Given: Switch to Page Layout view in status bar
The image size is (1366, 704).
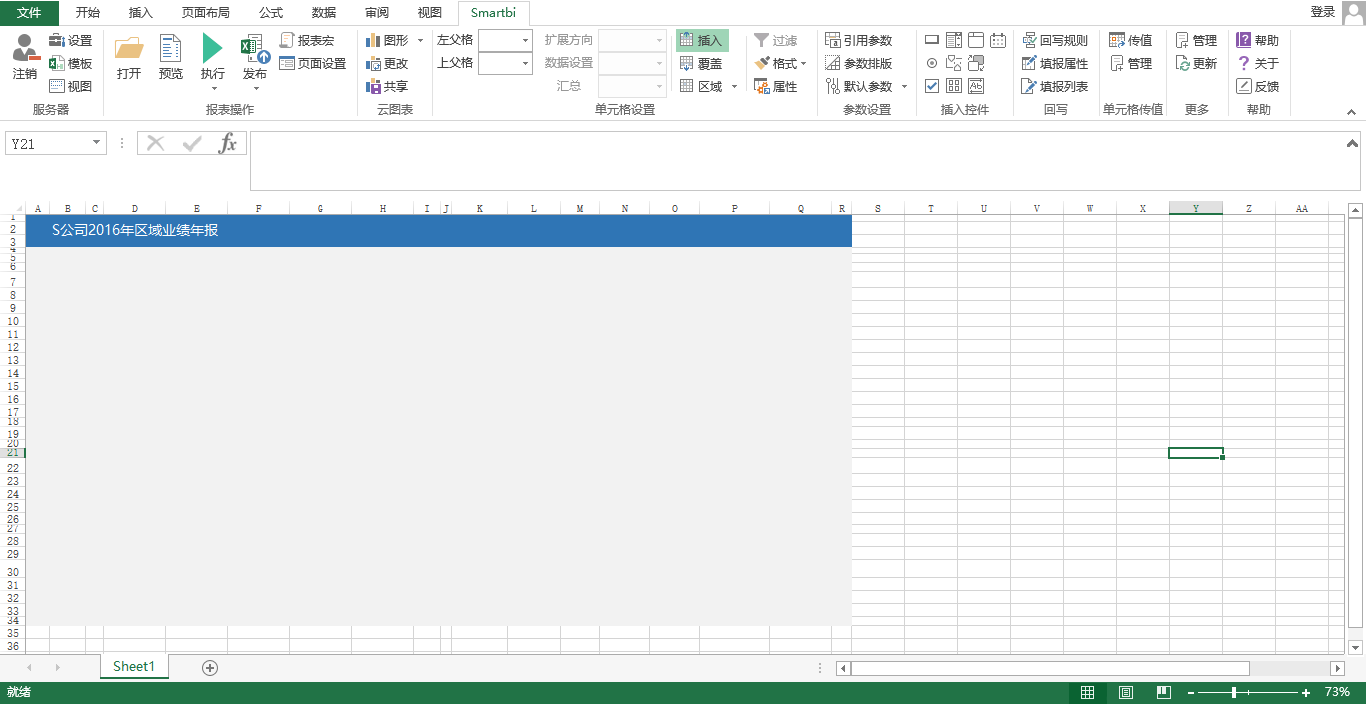Looking at the screenshot, I should click(x=1126, y=692).
